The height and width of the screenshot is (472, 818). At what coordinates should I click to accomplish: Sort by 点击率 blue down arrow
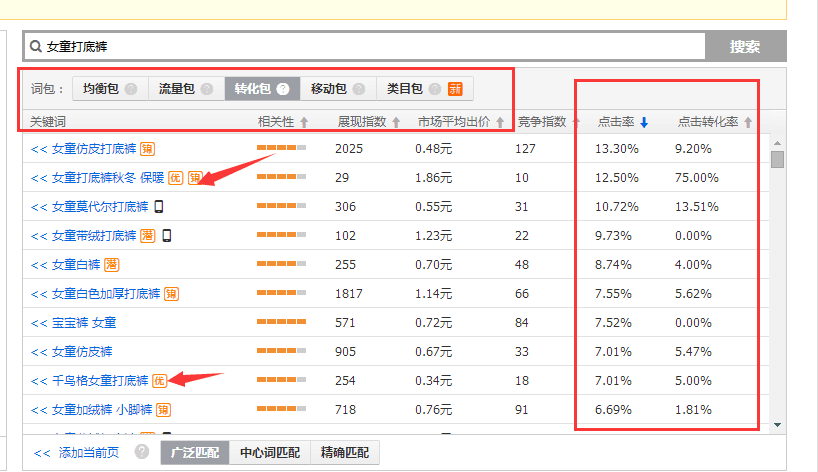pyautogui.click(x=644, y=122)
